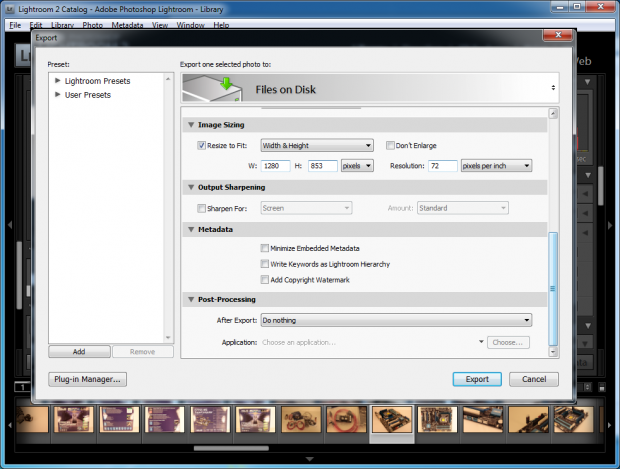620x469 pixels.
Task: Click the height field showing 853
Action: (323, 166)
